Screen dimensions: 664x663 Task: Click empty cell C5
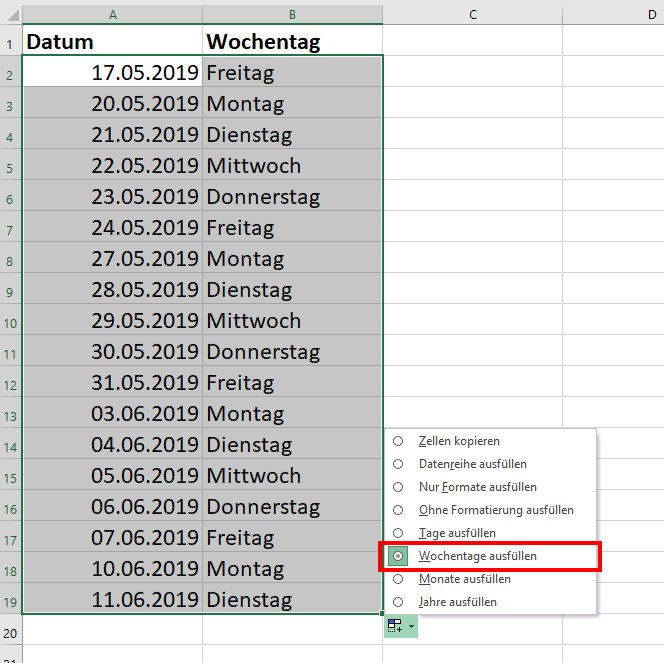pyautogui.click(x=473, y=164)
